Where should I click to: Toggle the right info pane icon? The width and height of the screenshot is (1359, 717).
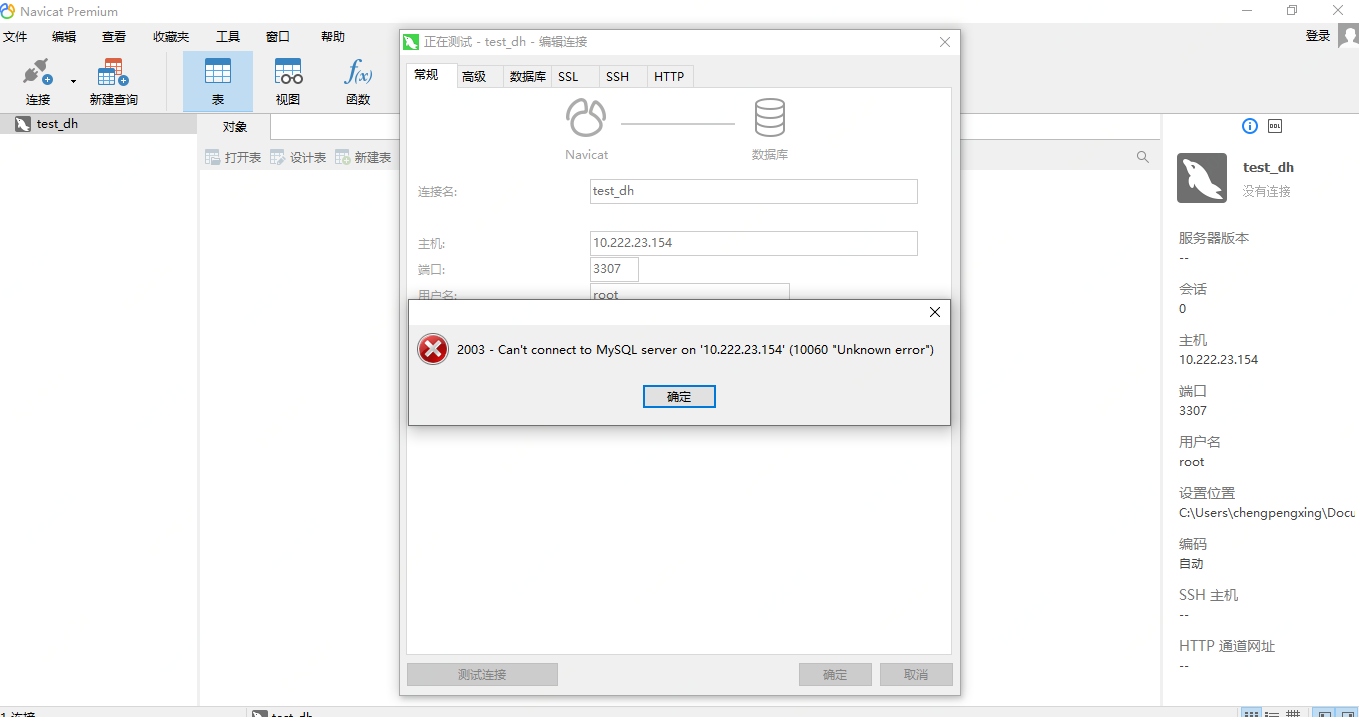coord(1350,712)
